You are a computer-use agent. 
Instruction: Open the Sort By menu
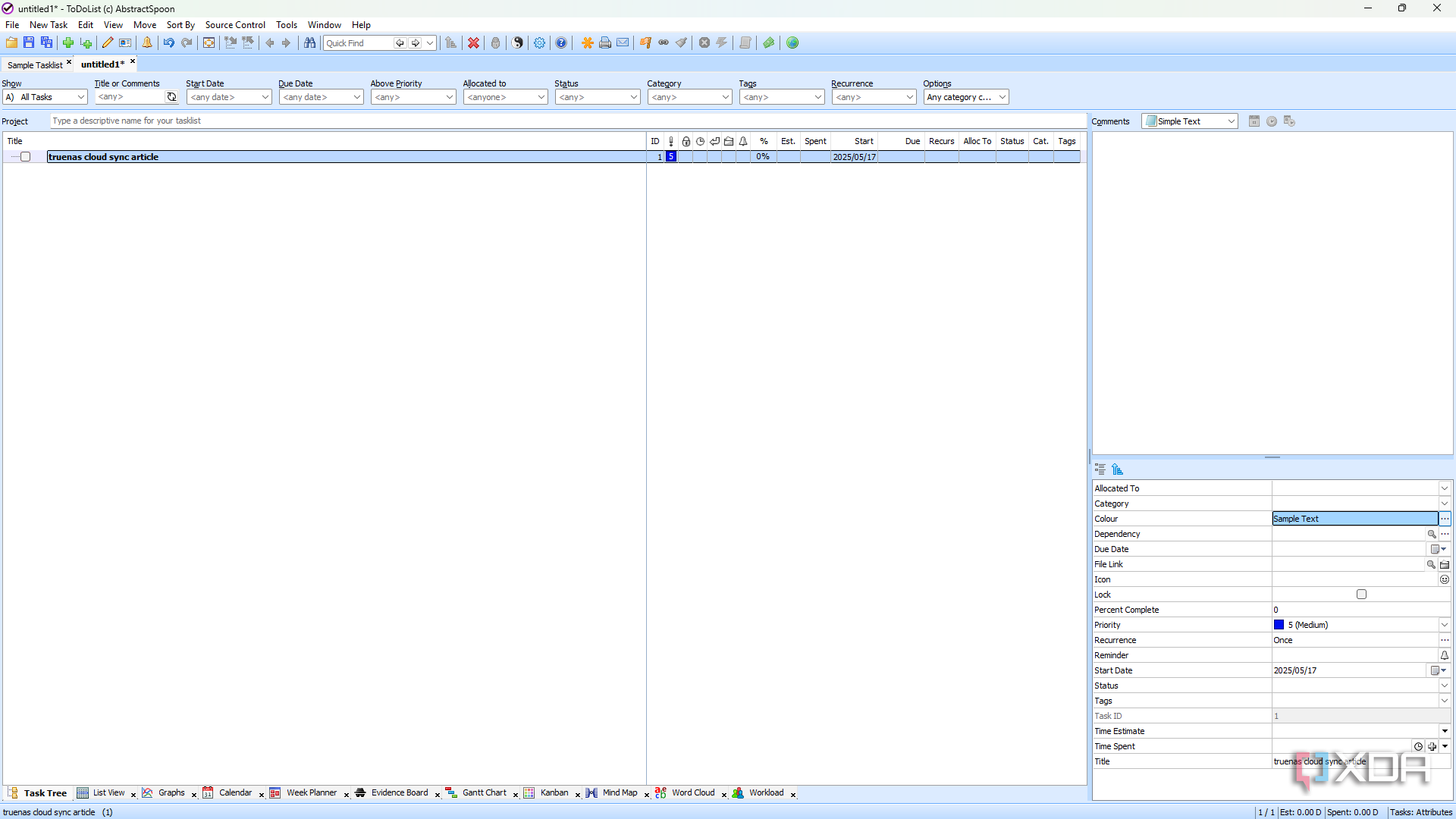[x=180, y=25]
